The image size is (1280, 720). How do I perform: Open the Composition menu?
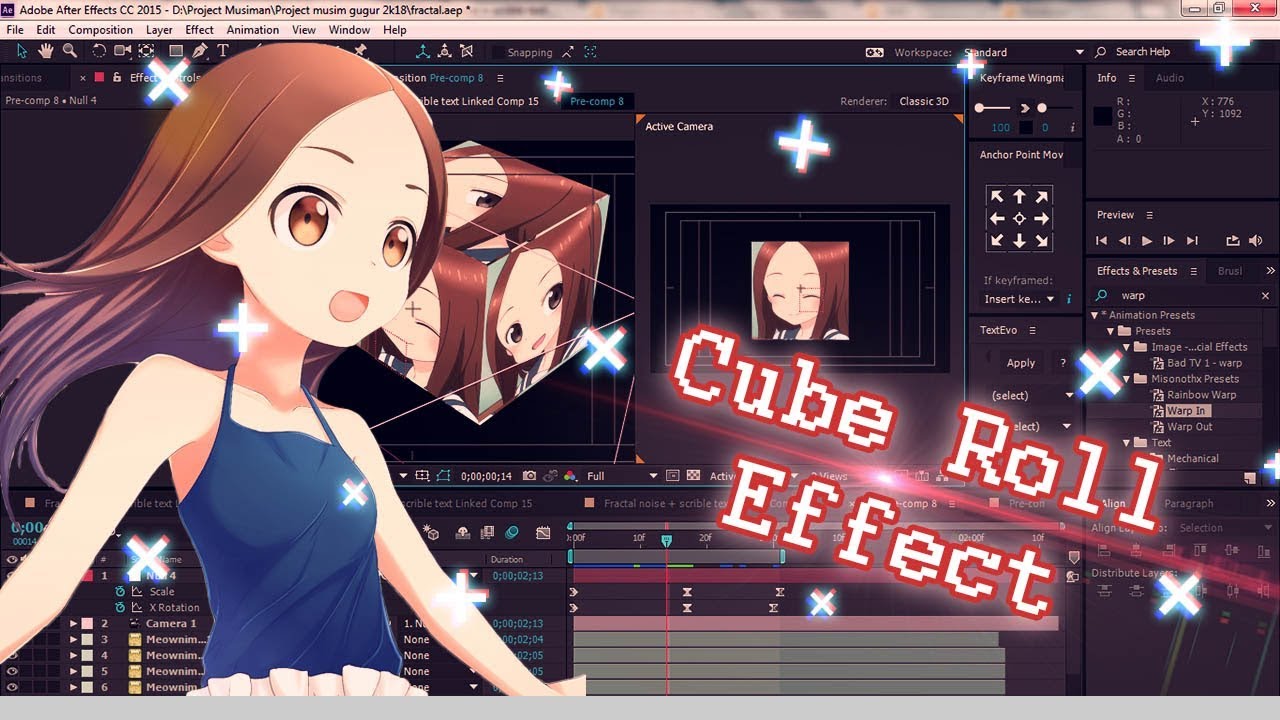(x=100, y=30)
